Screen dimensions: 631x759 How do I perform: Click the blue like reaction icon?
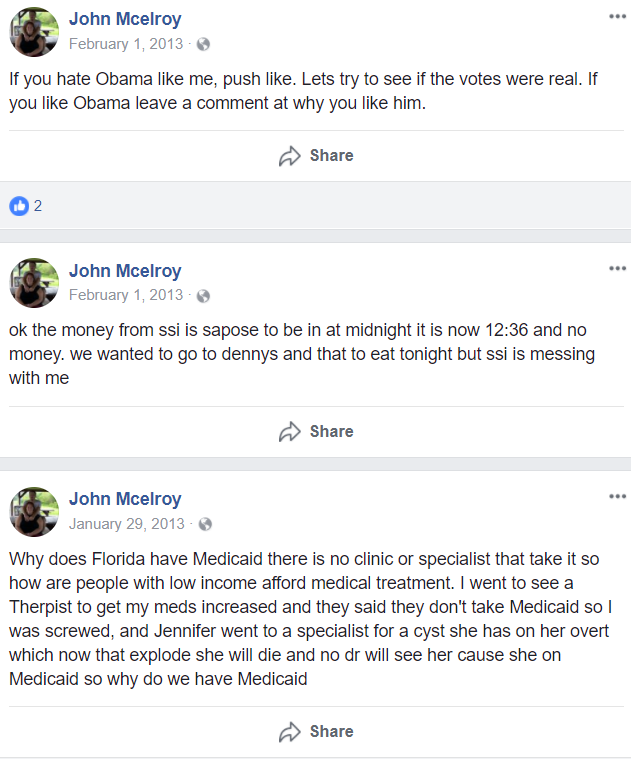click(19, 206)
